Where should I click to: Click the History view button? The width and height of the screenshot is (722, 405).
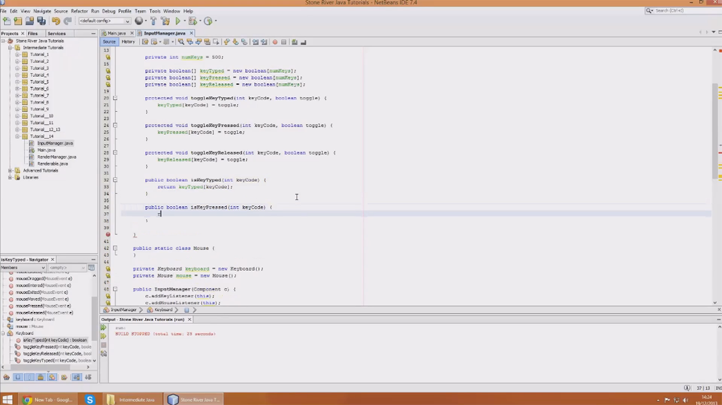coord(128,42)
